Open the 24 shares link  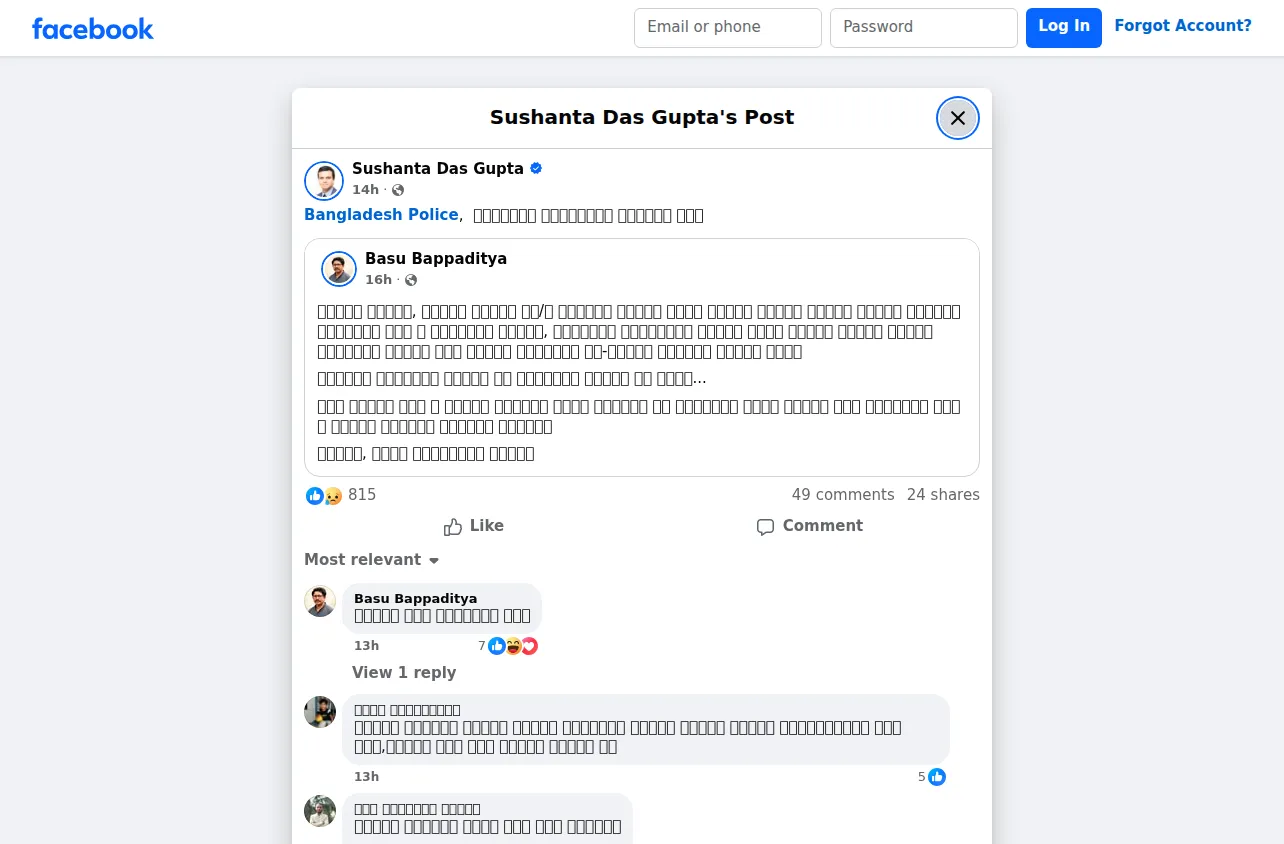click(x=943, y=495)
